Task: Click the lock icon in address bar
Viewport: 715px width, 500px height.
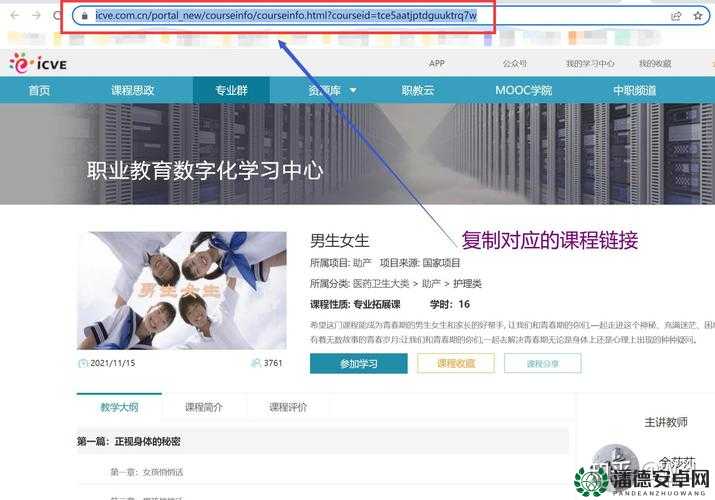Action: [x=84, y=16]
